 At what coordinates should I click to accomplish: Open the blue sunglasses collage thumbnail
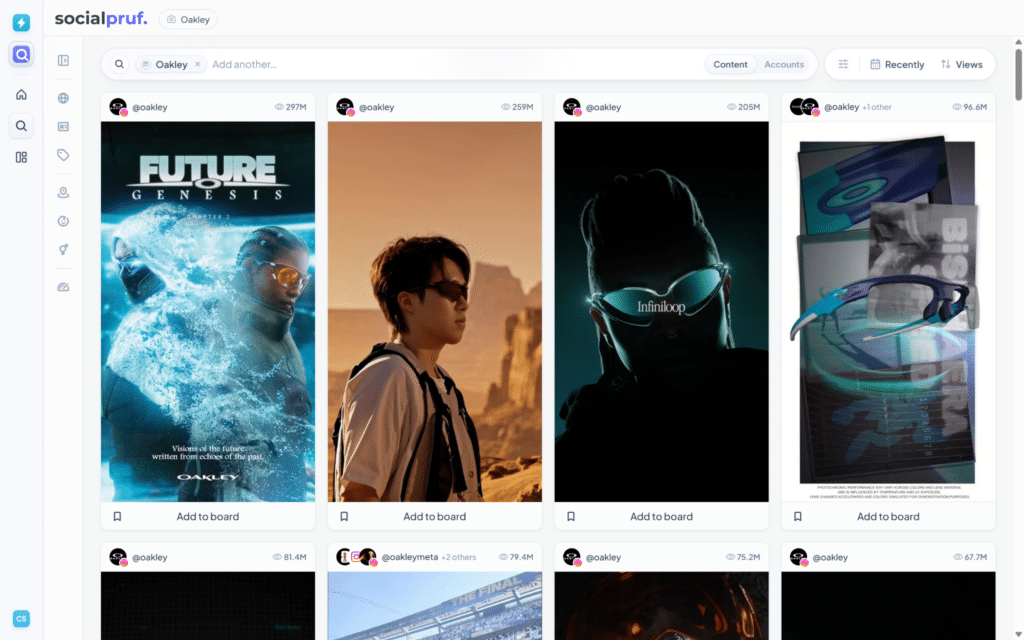coord(888,312)
